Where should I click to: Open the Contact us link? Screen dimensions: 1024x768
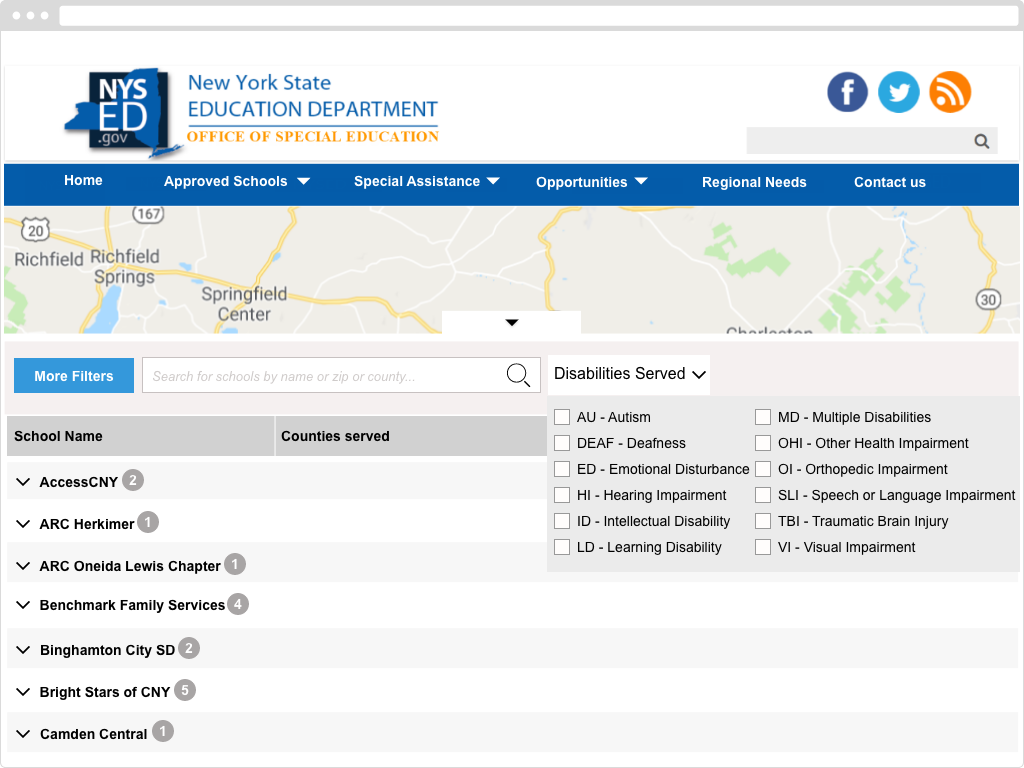[889, 182]
